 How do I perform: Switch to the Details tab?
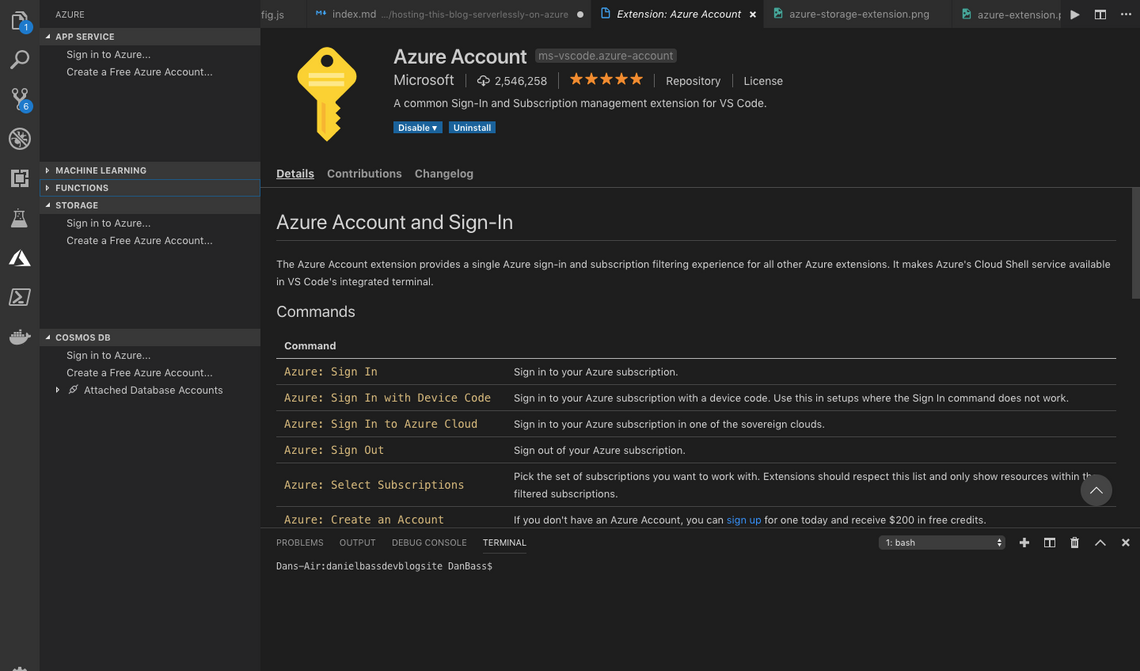tap(295, 174)
